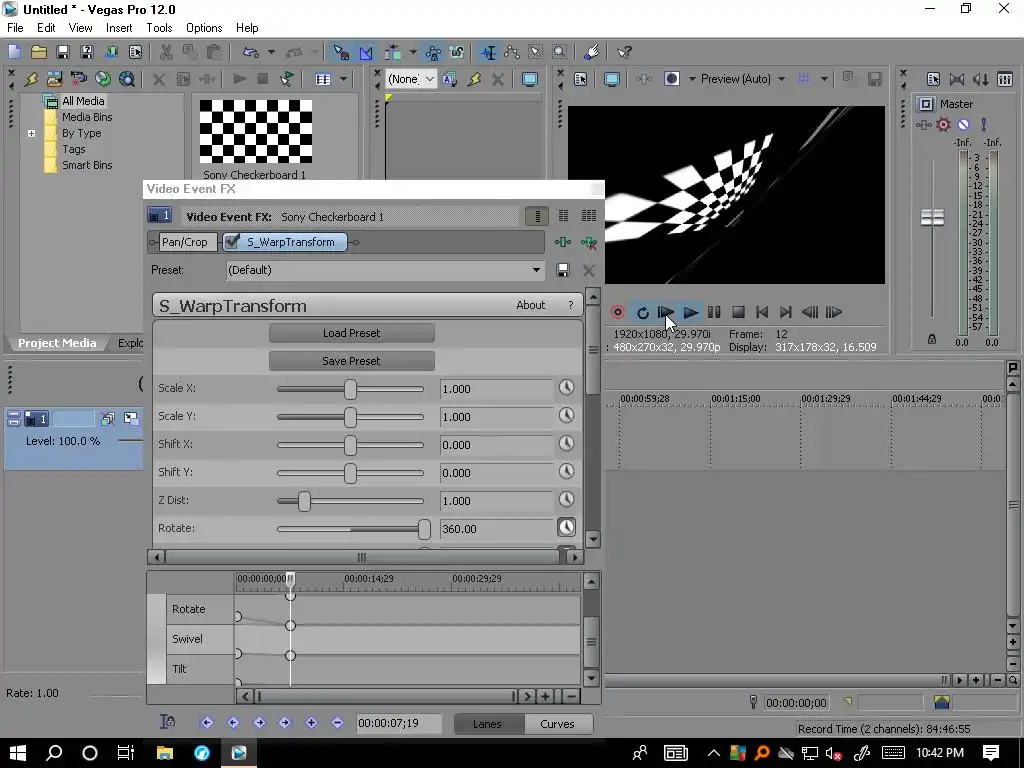1024x768 pixels.
Task: Save project with floppy disk icon
Action: coord(63,52)
